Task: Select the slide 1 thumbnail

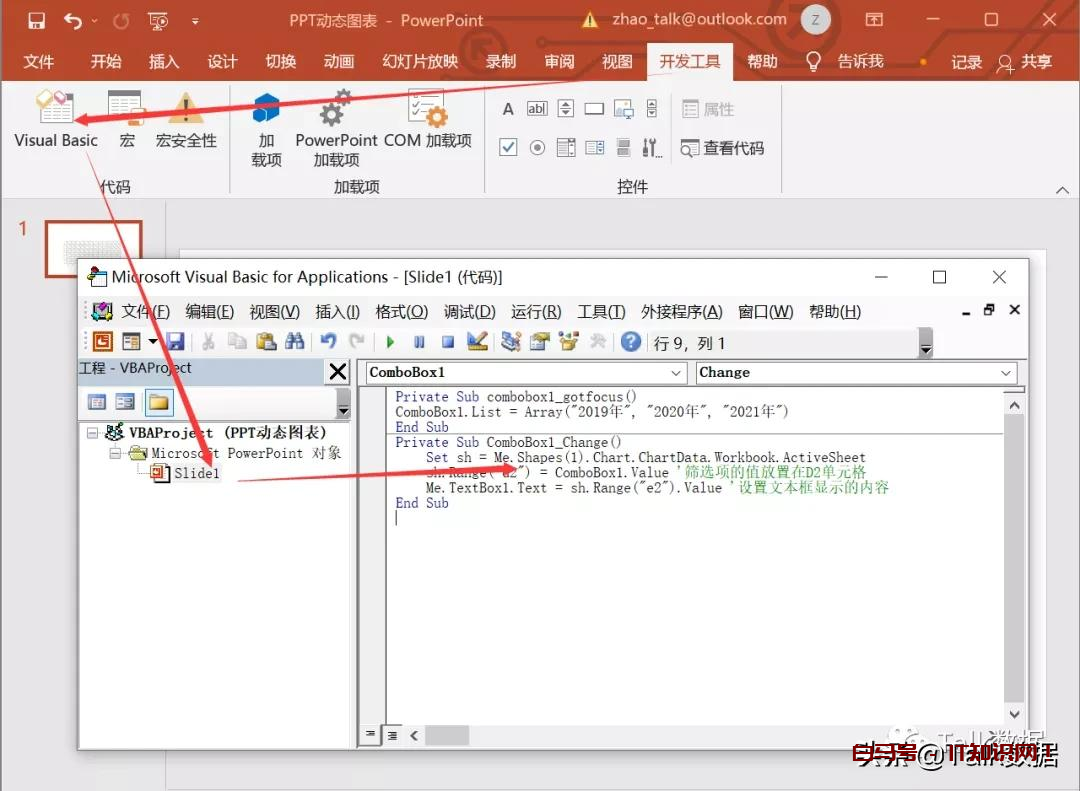Action: tap(94, 249)
